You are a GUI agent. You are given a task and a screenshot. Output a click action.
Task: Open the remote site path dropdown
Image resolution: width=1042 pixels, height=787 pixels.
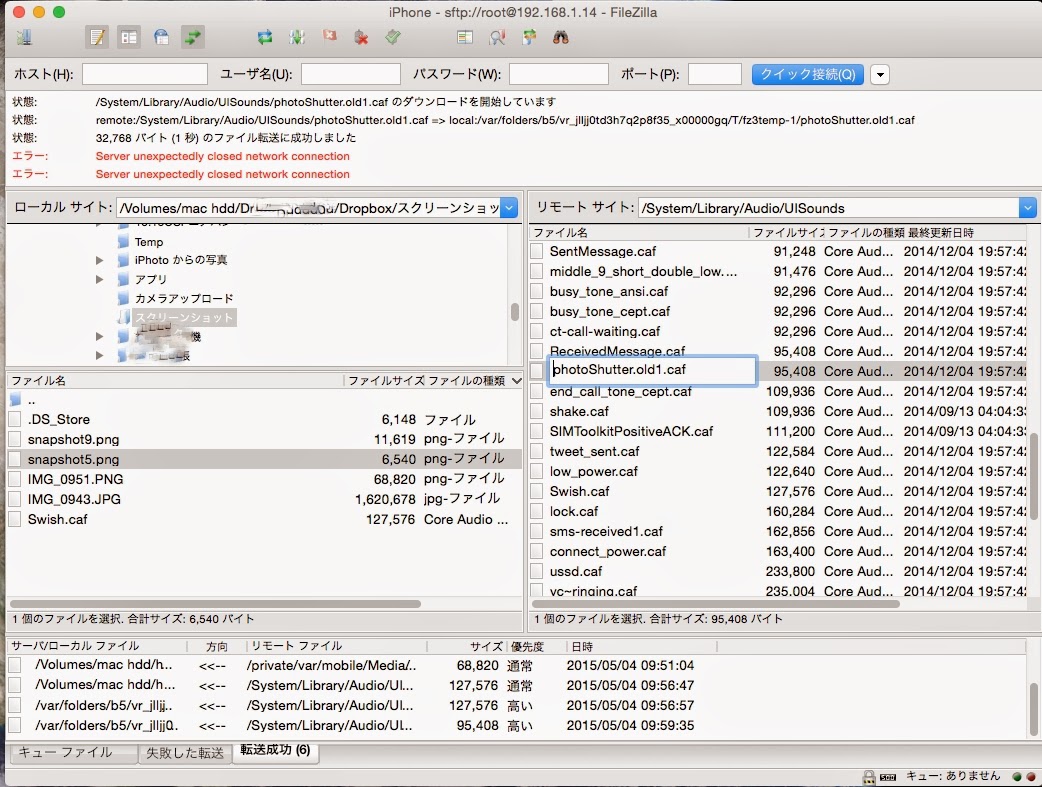pyautogui.click(x=1027, y=208)
